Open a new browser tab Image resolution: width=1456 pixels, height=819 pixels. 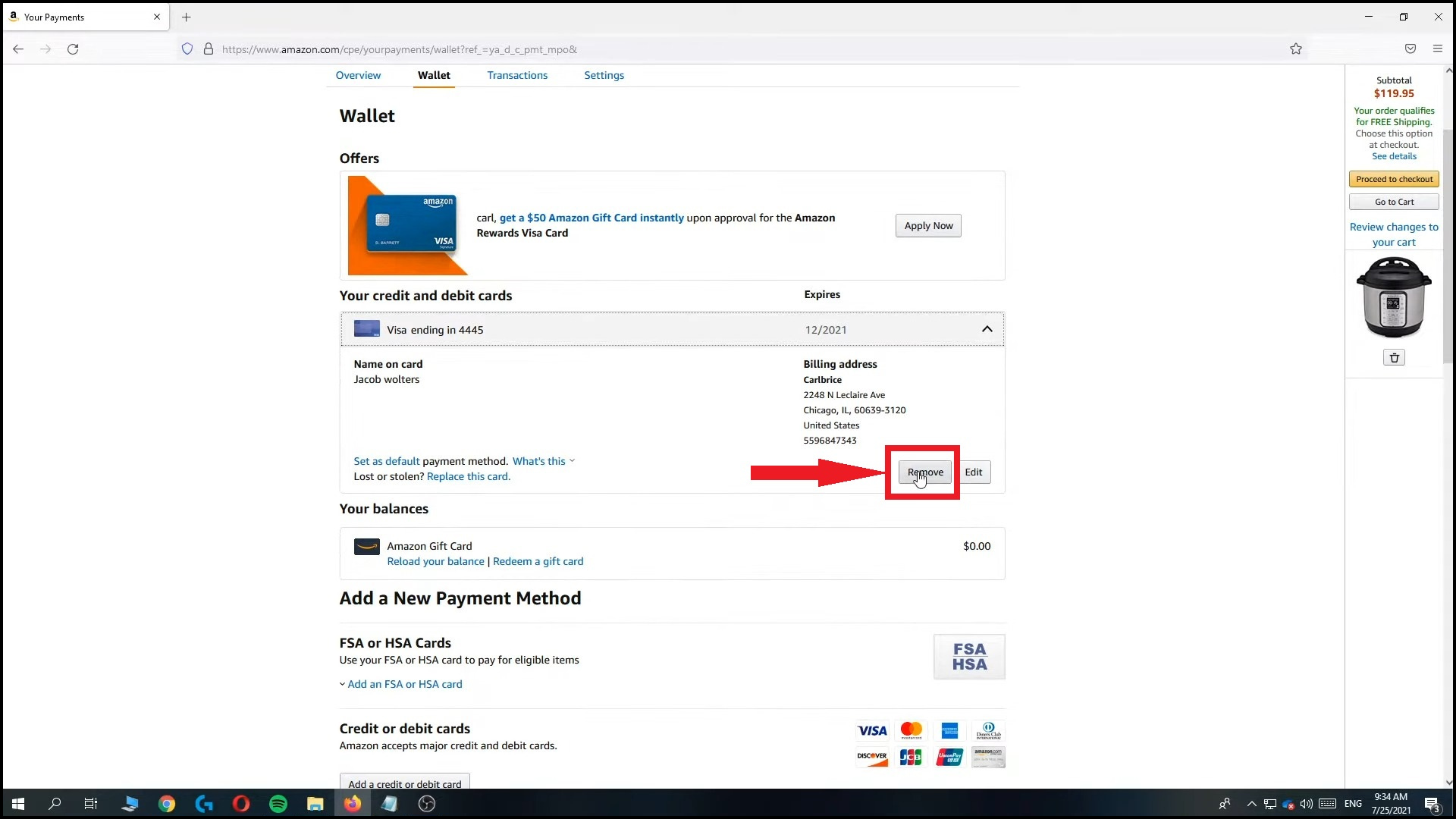[187, 17]
